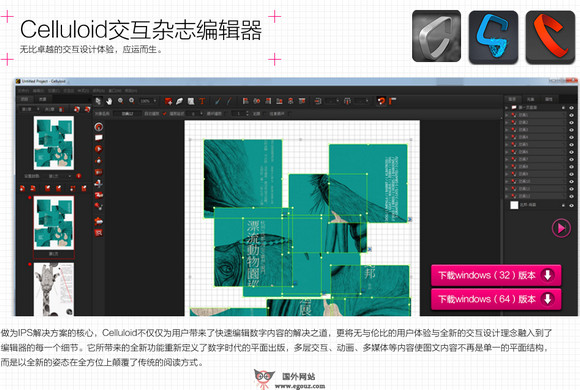Click the white swatch in bottom layer row
The width and height of the screenshot is (580, 390).
(x=514, y=205)
